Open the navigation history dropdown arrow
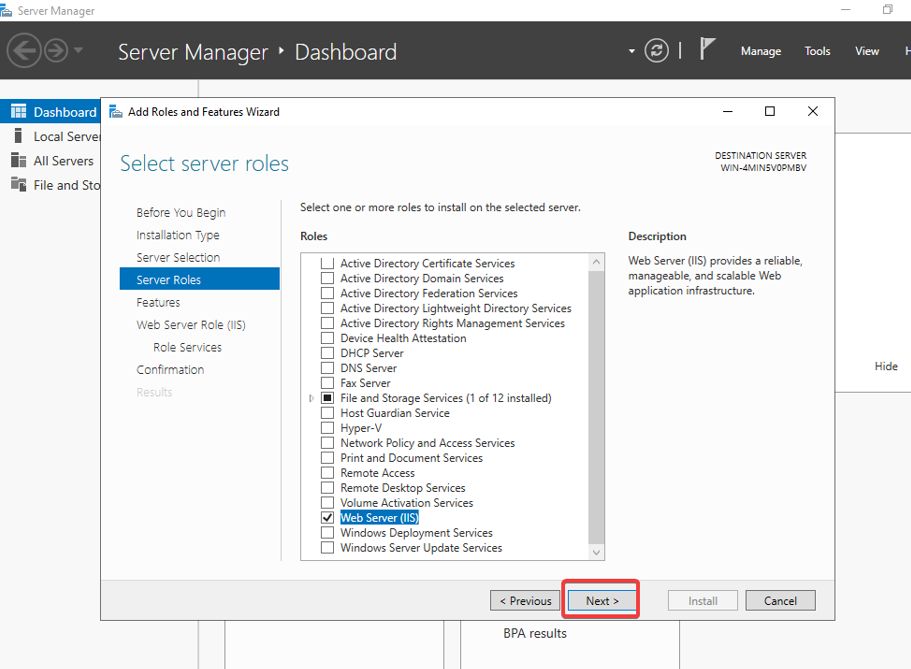911x669 pixels. pos(79,51)
